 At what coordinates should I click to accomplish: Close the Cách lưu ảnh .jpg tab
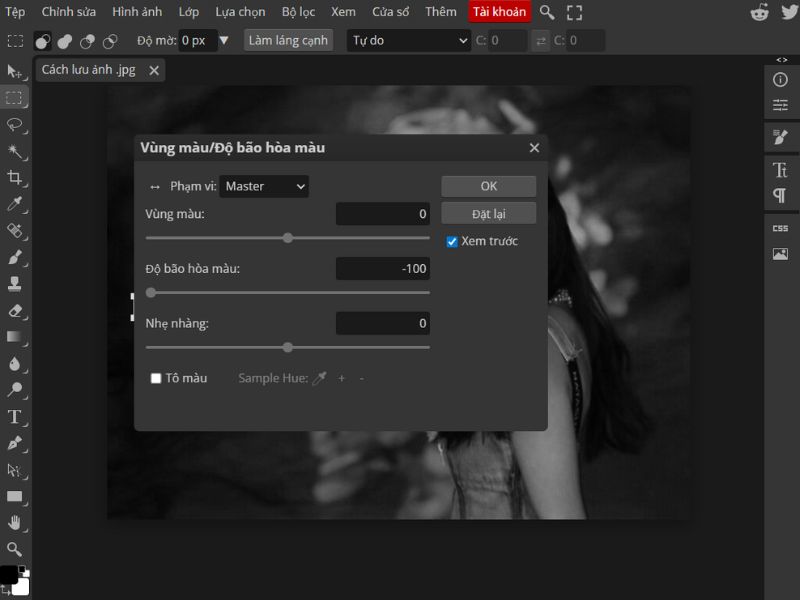pos(154,70)
